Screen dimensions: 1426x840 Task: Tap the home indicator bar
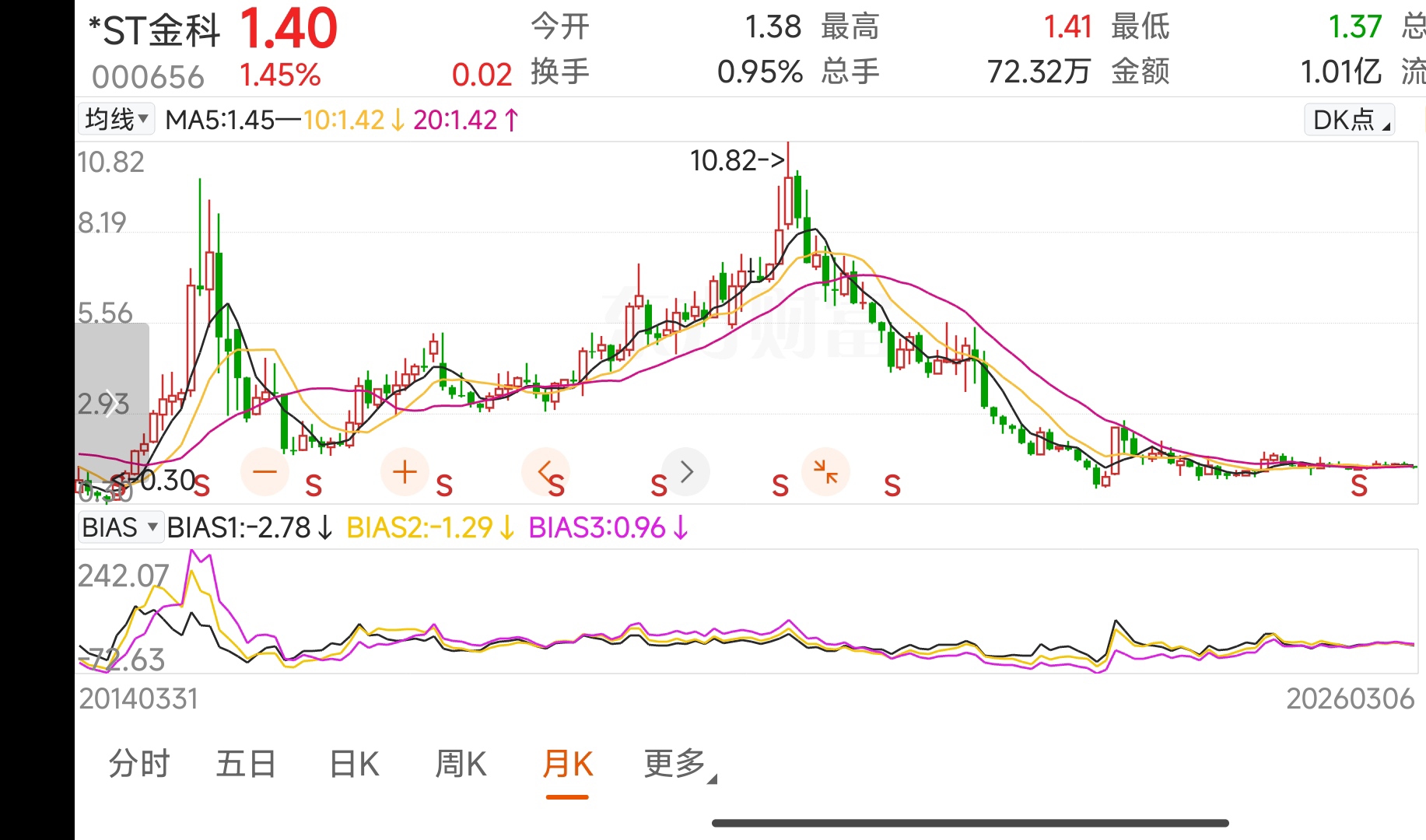click(x=970, y=823)
